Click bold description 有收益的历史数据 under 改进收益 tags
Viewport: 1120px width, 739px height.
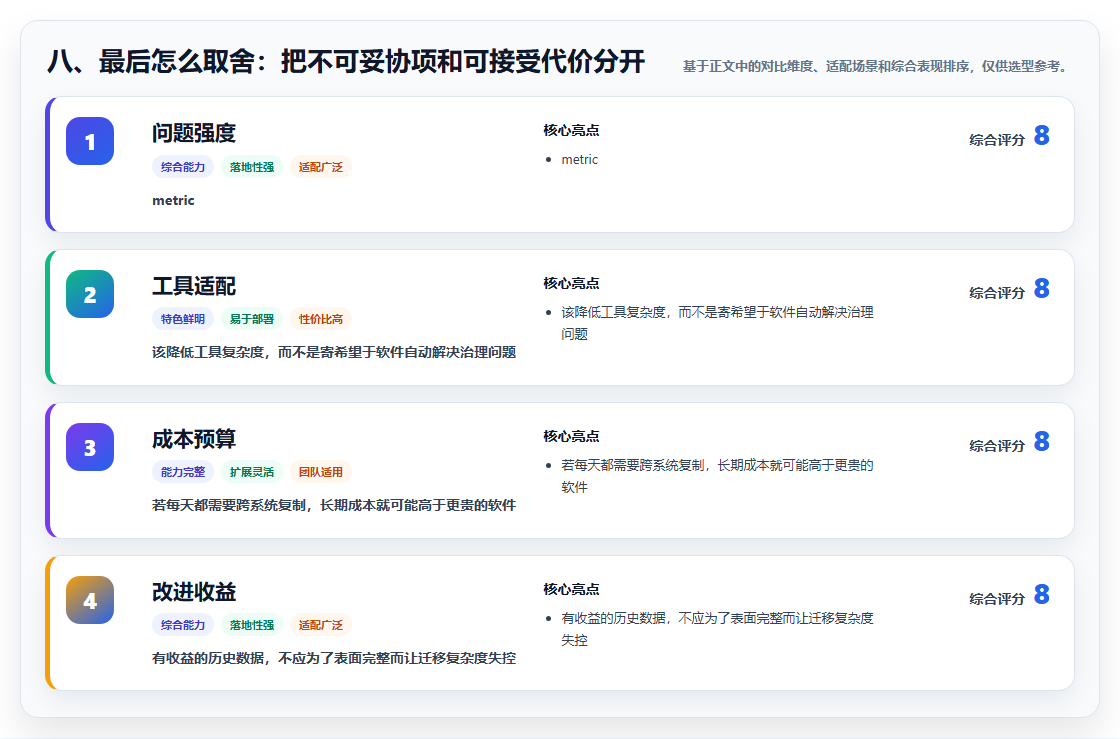[334, 658]
